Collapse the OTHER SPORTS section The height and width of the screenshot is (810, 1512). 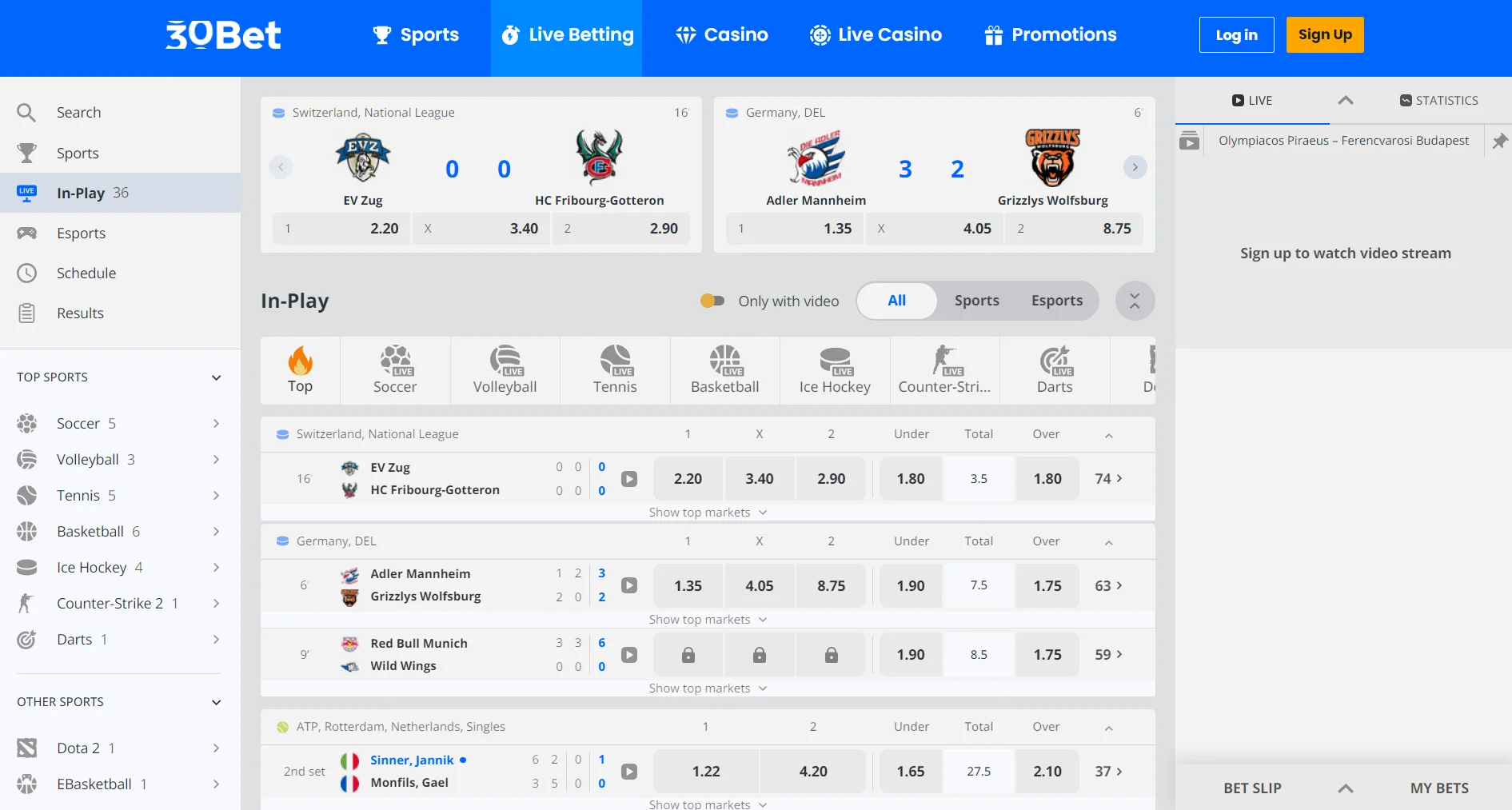(x=216, y=702)
